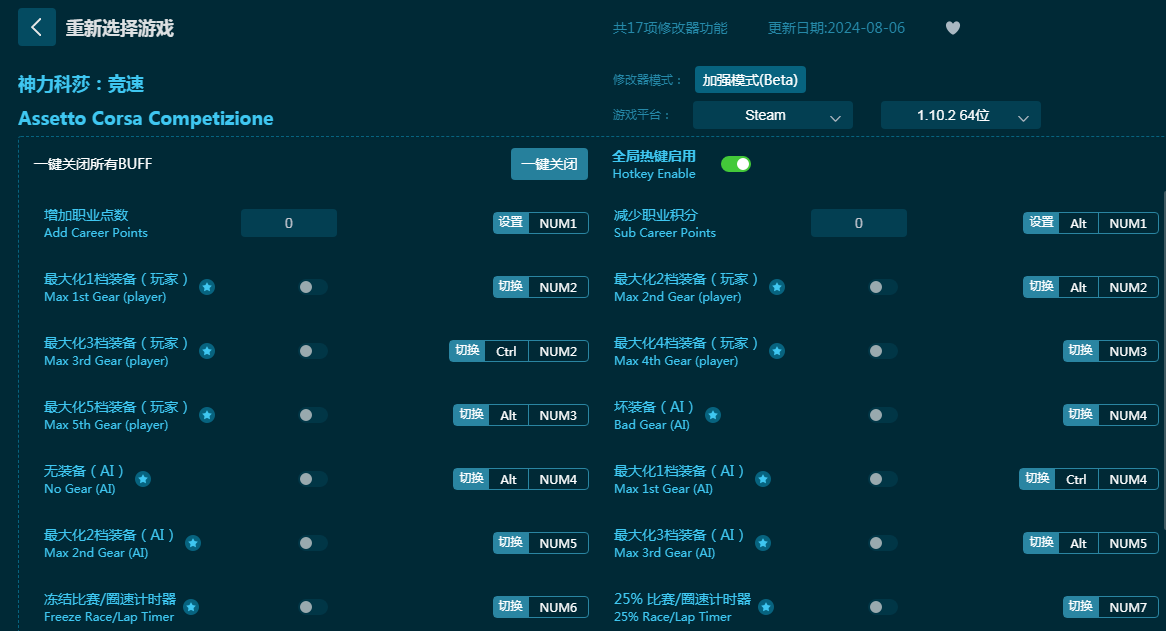Image resolution: width=1166 pixels, height=631 pixels.
Task: Toggle Max 1st Gear (AI) switch
Action: pyautogui.click(x=883, y=479)
